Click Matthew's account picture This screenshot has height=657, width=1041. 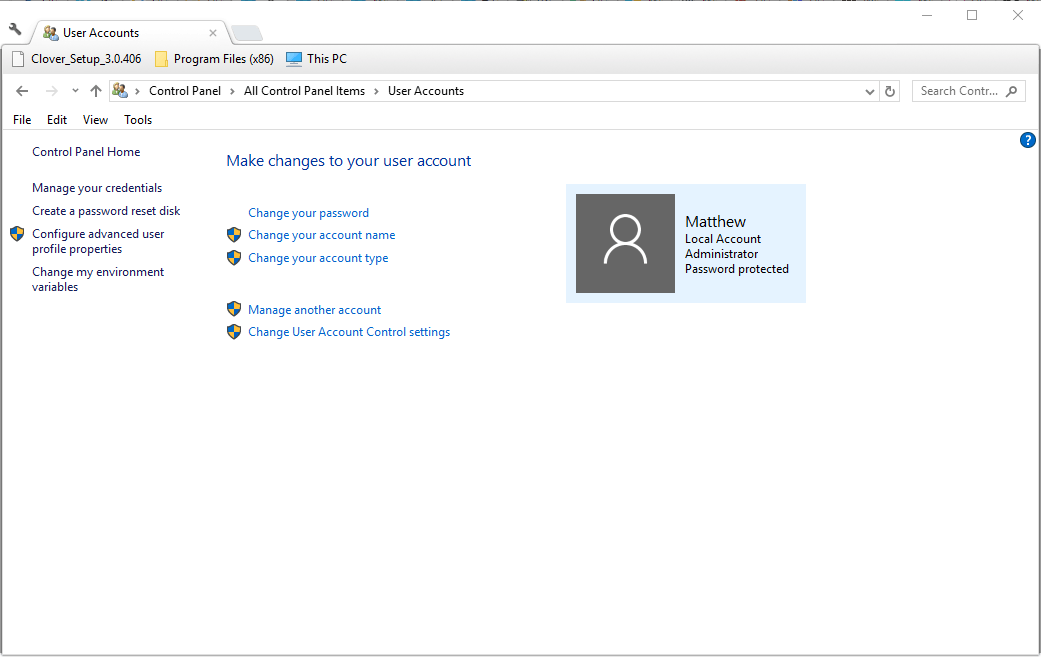click(625, 244)
